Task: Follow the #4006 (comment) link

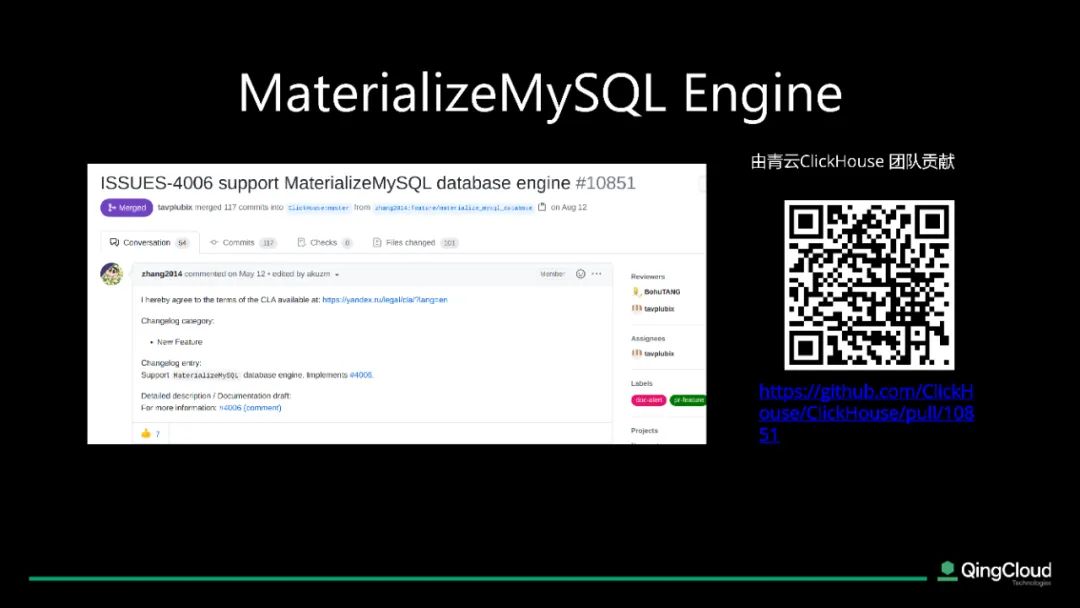Action: 250,408
